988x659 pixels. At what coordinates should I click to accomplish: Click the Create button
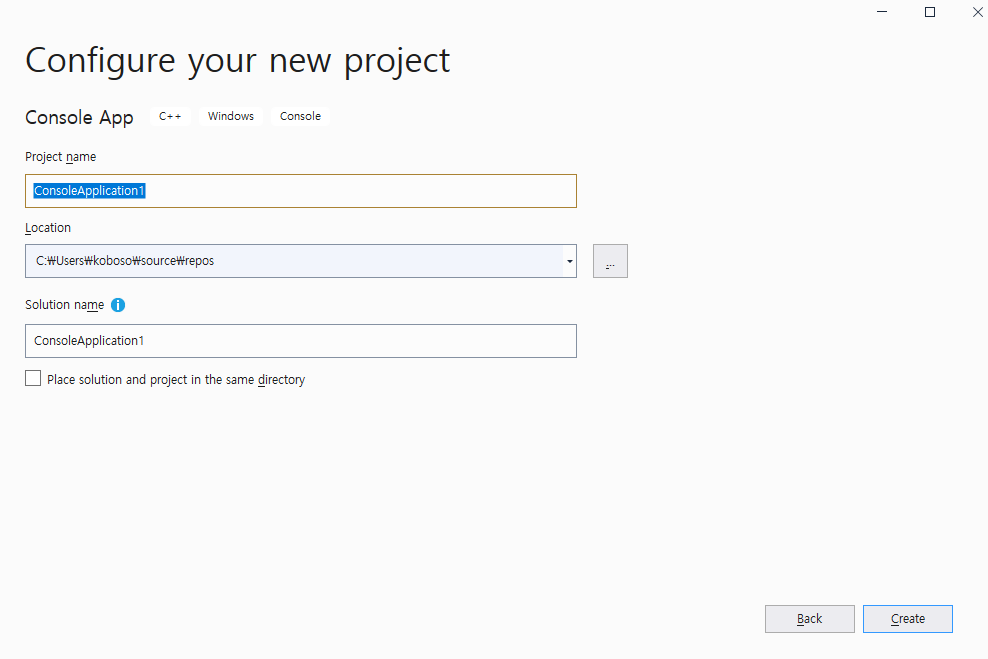pos(907,619)
